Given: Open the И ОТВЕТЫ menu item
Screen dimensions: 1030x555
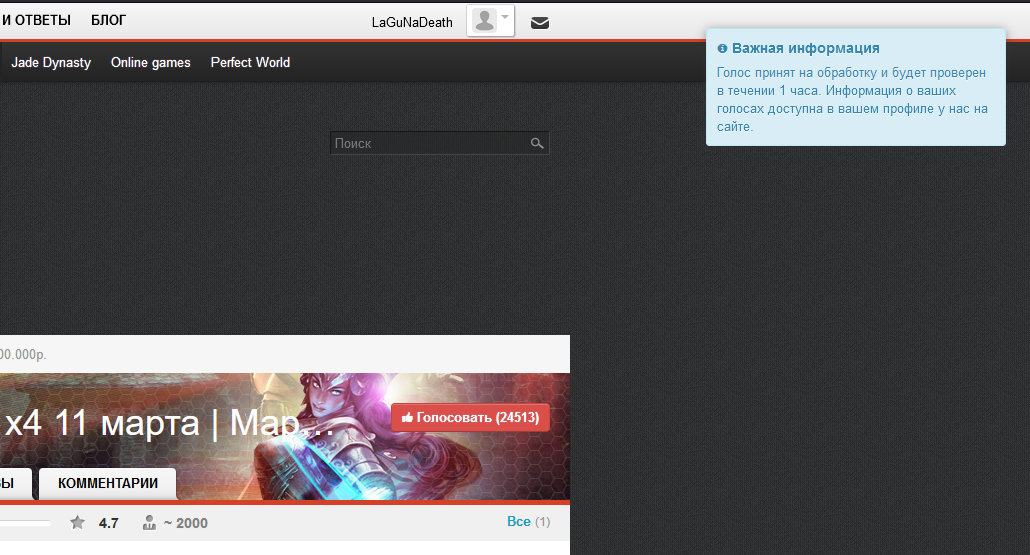Looking at the screenshot, I should 35,20.
